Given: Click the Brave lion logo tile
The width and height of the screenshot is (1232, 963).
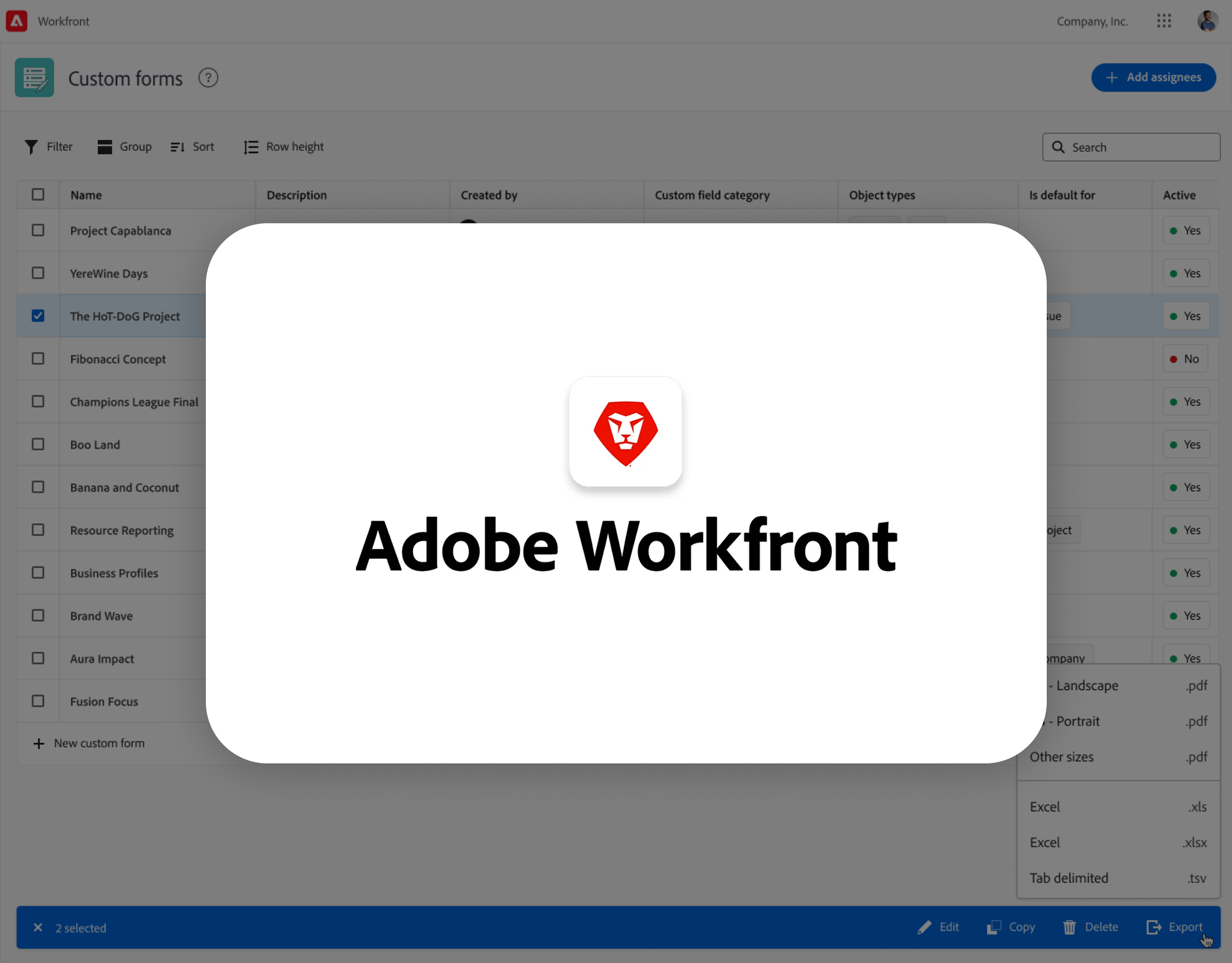Looking at the screenshot, I should pos(625,431).
